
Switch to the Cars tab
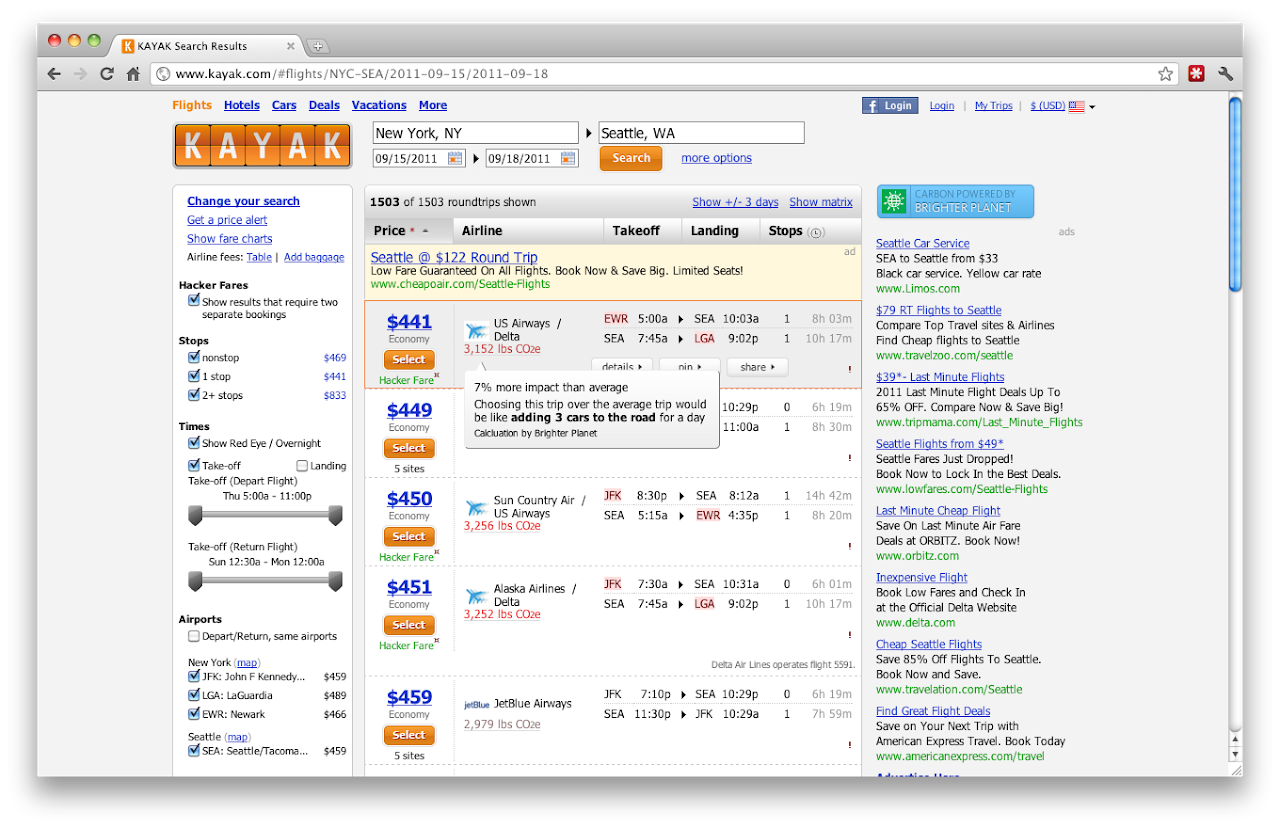click(284, 105)
